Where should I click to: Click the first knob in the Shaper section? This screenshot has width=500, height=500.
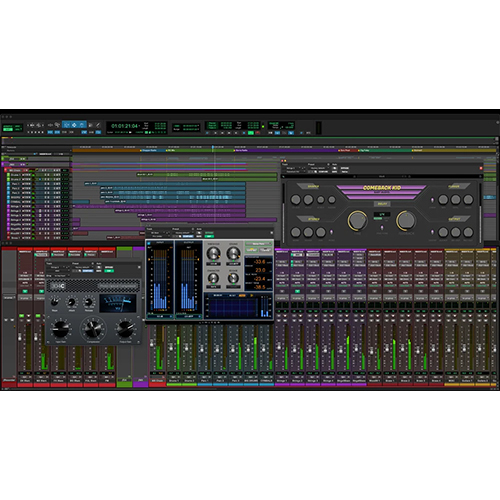(x=296, y=200)
